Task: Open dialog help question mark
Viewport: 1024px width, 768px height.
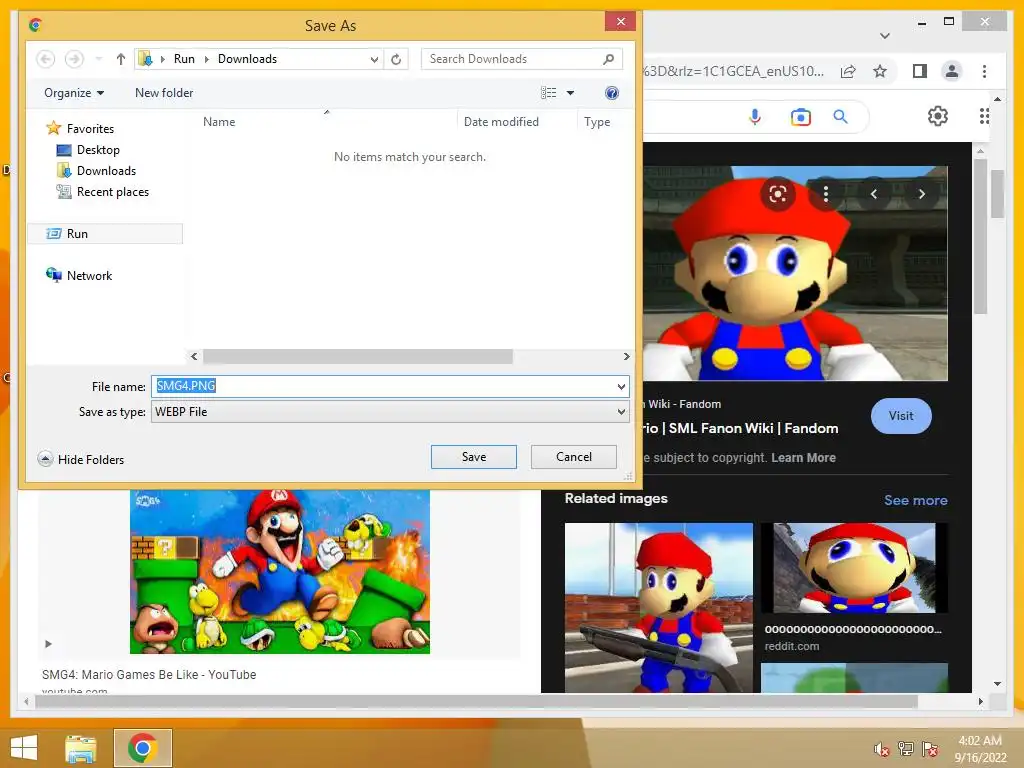Action: click(x=611, y=93)
